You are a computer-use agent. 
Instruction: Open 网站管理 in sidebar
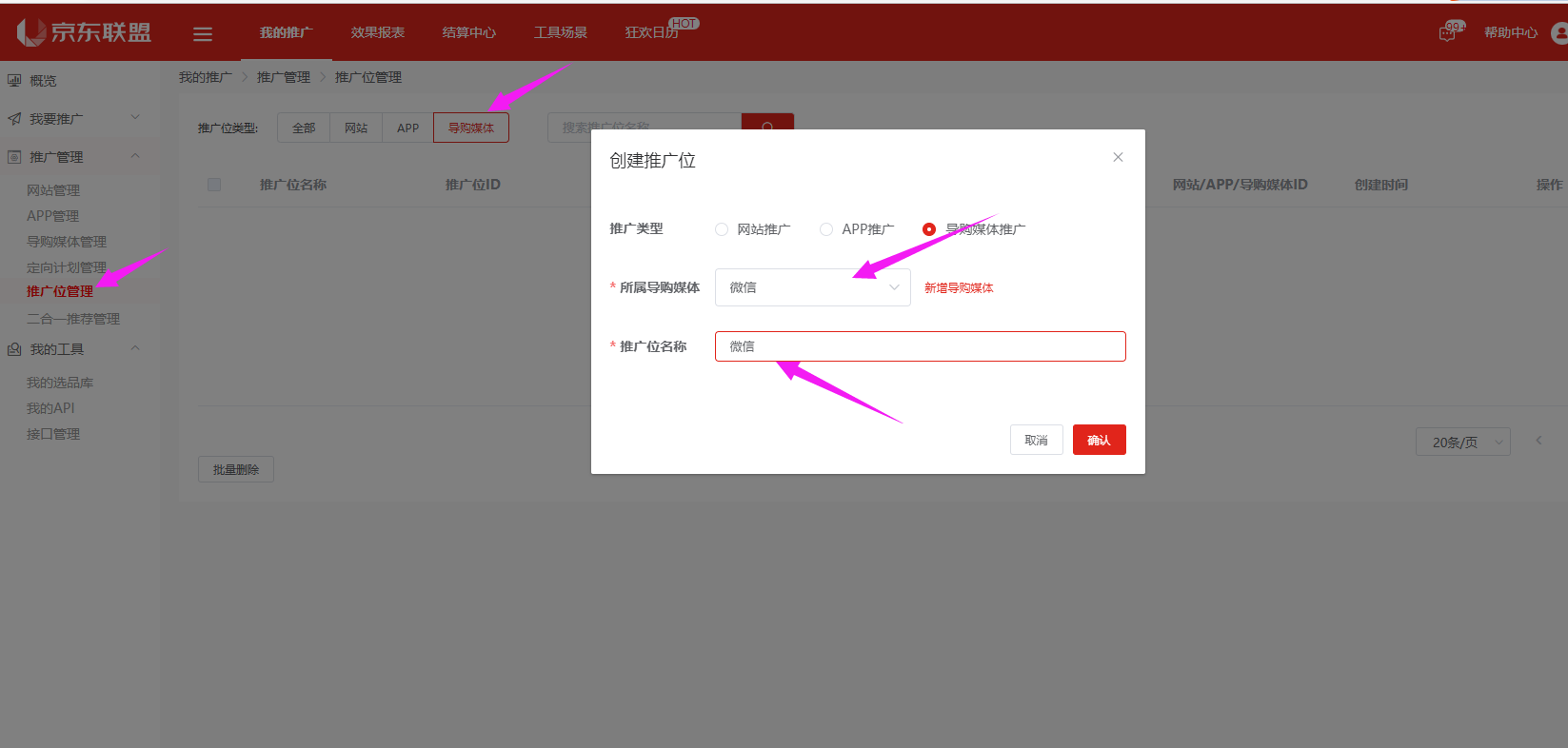(53, 190)
